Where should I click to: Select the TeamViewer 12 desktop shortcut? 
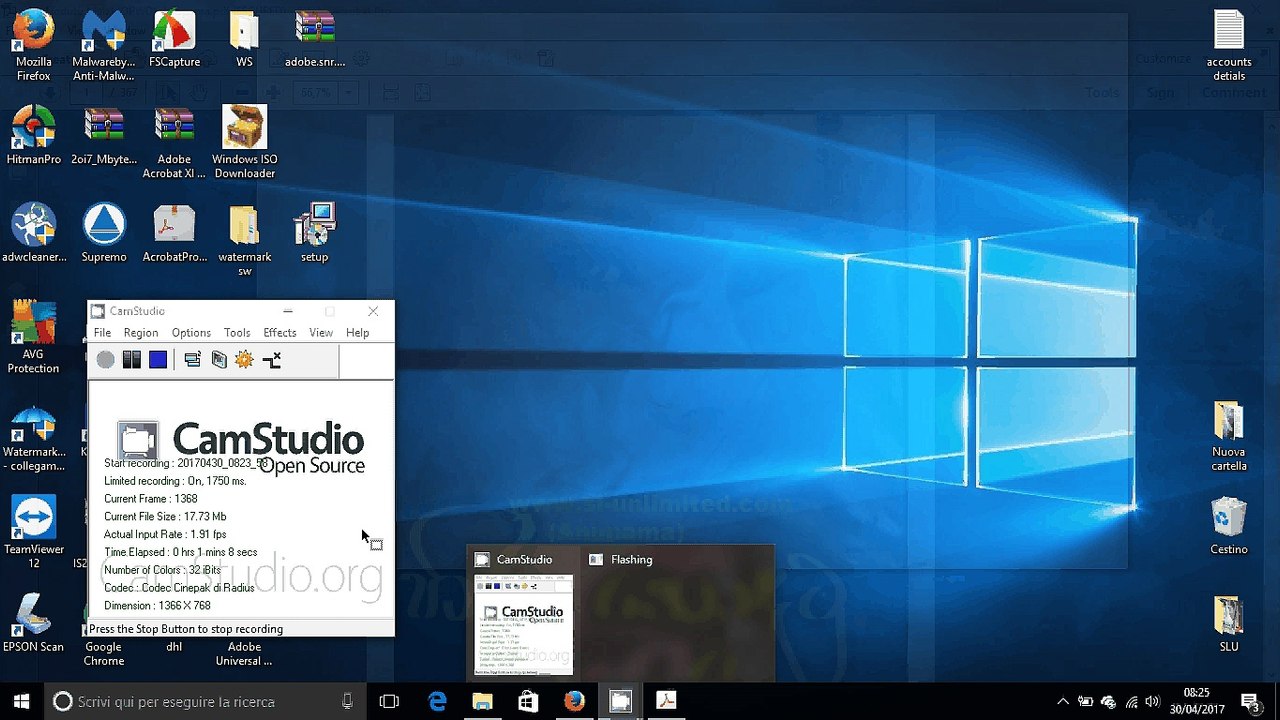pos(34,533)
